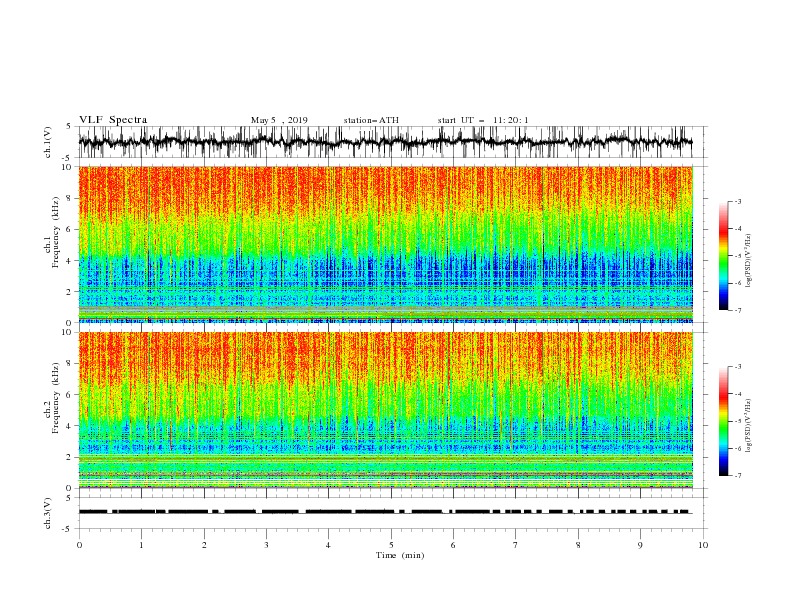Click the "10" tick on the time axis
The height and width of the screenshot is (612, 792).
coord(703,545)
